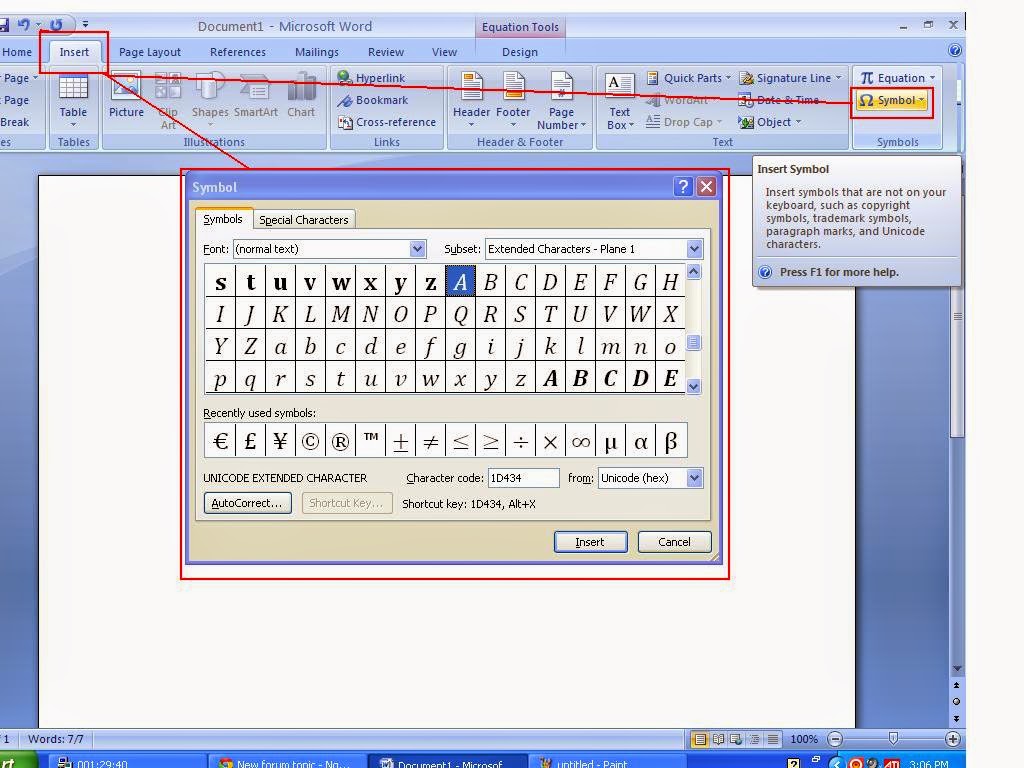Click the AutoCorrect button
The height and width of the screenshot is (768, 1024).
point(246,503)
